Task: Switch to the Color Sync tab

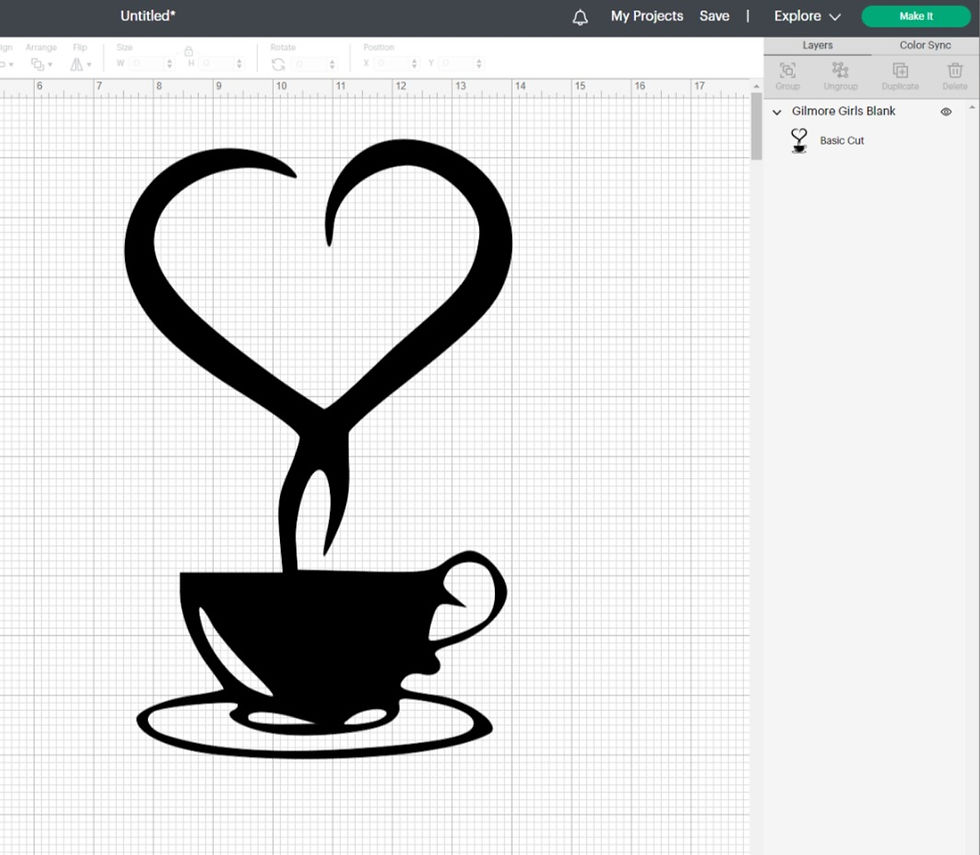Action: 925,45
